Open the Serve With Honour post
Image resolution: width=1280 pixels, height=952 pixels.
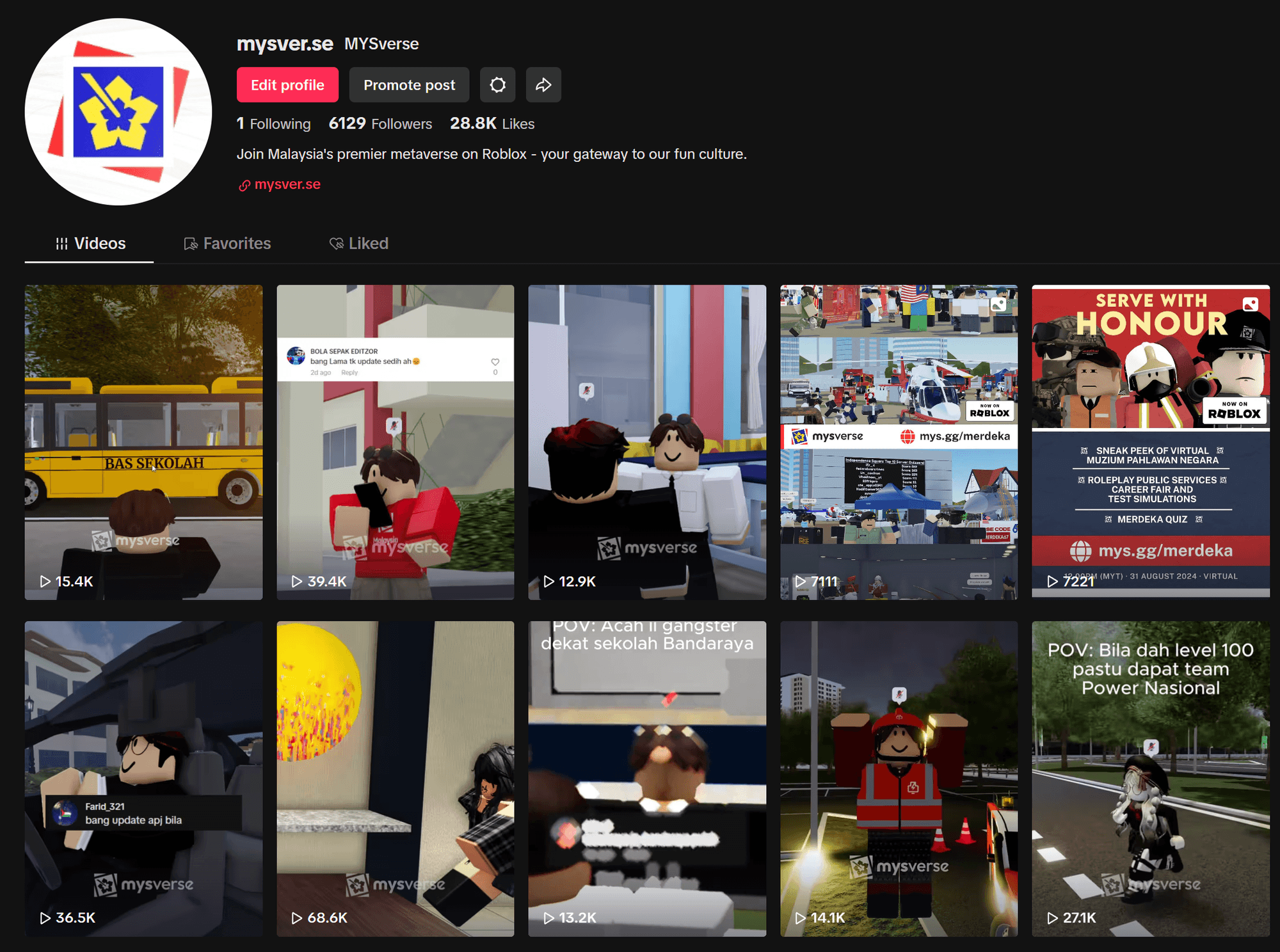1151,442
